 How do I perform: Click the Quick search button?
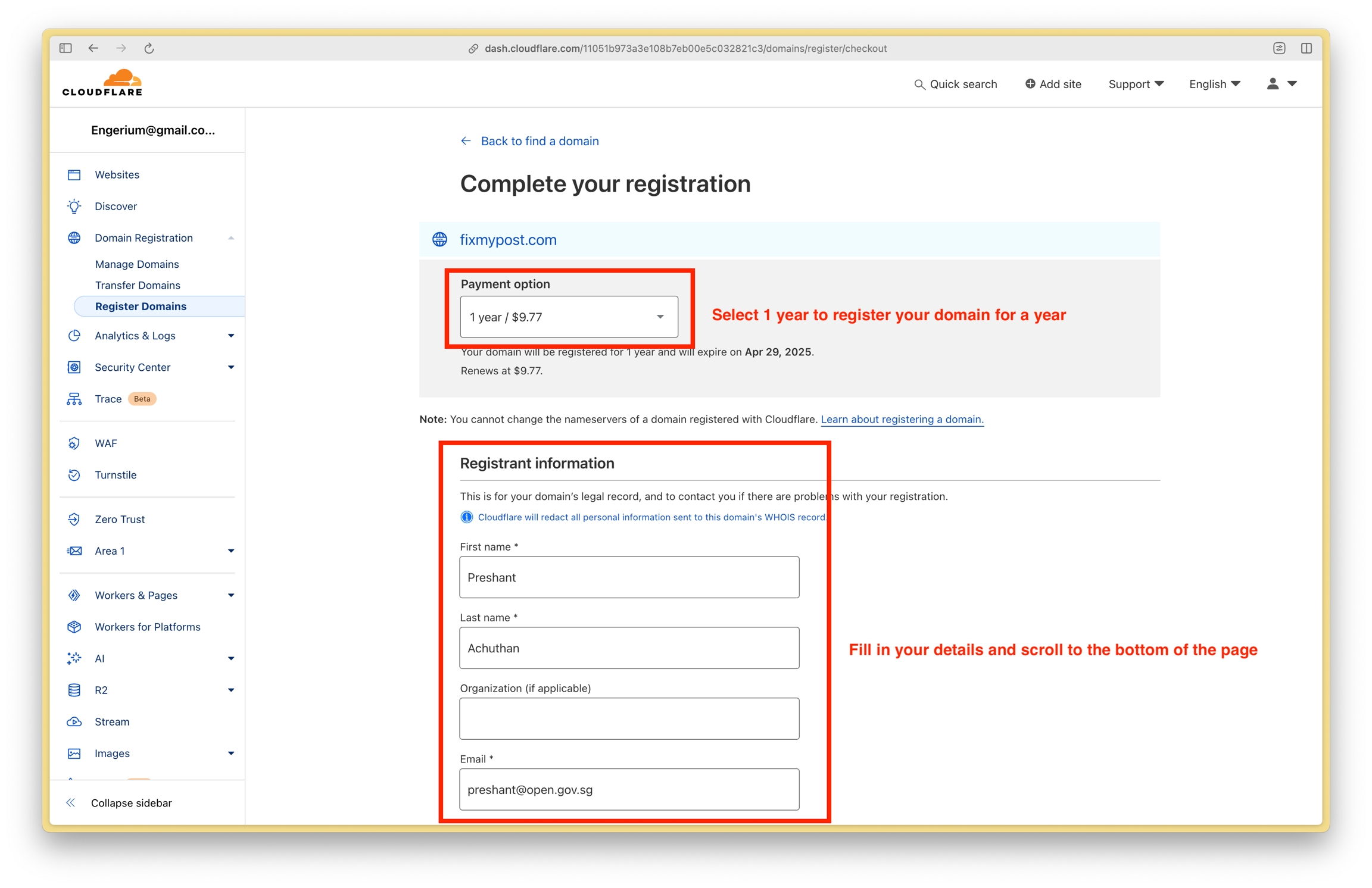[x=956, y=84]
